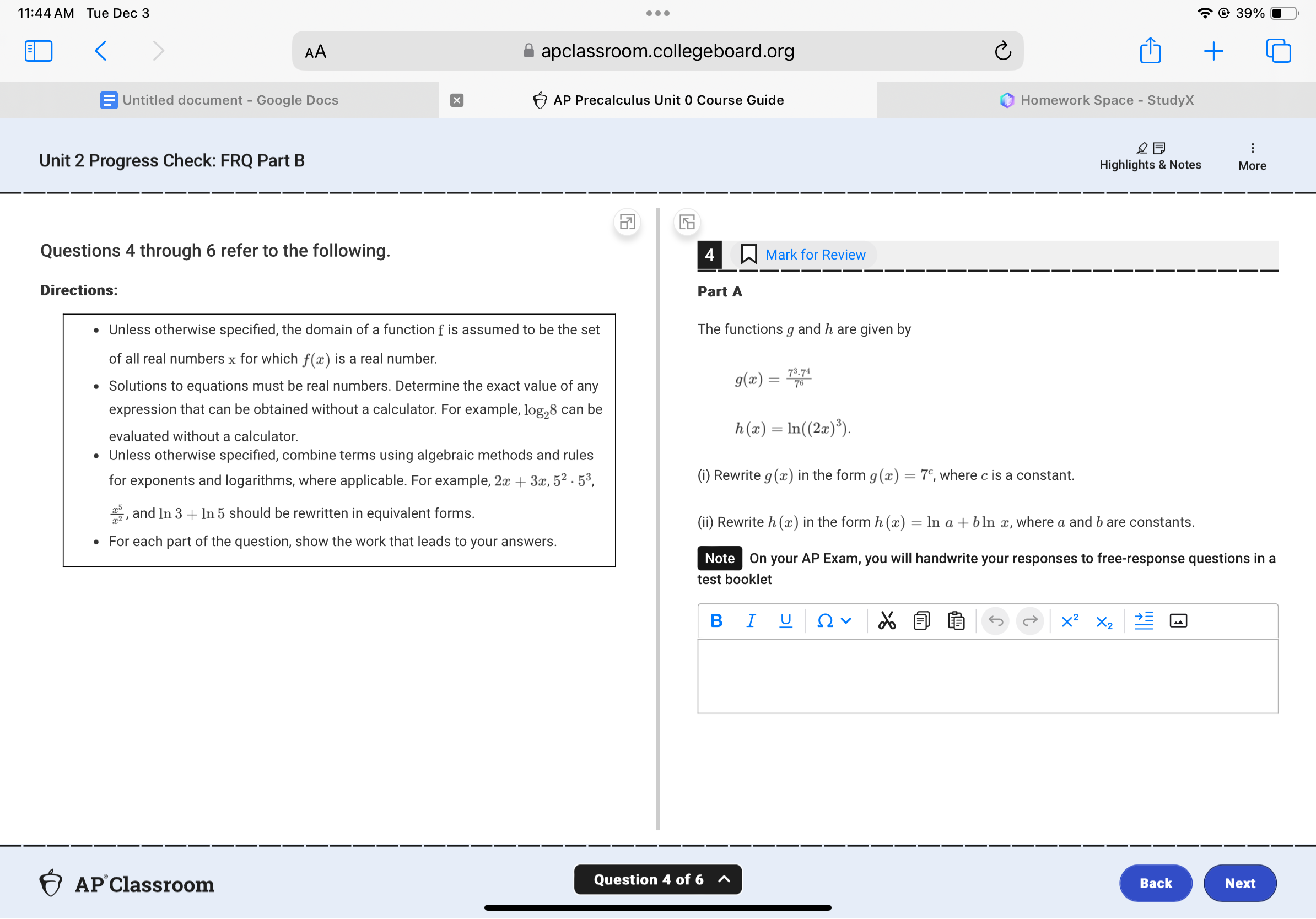
Task: Click the 'Directions:' label
Action: (x=79, y=290)
